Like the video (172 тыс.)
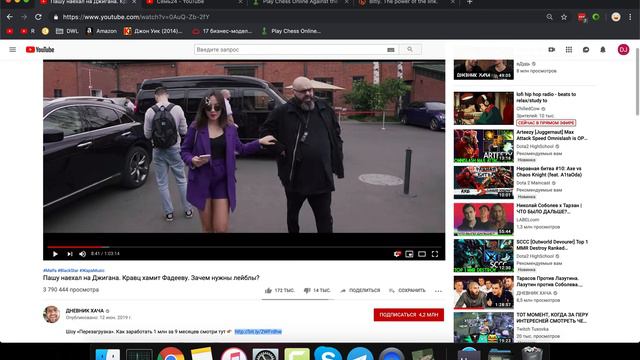Screen dimensions: 640x360 pyautogui.click(x=280, y=291)
